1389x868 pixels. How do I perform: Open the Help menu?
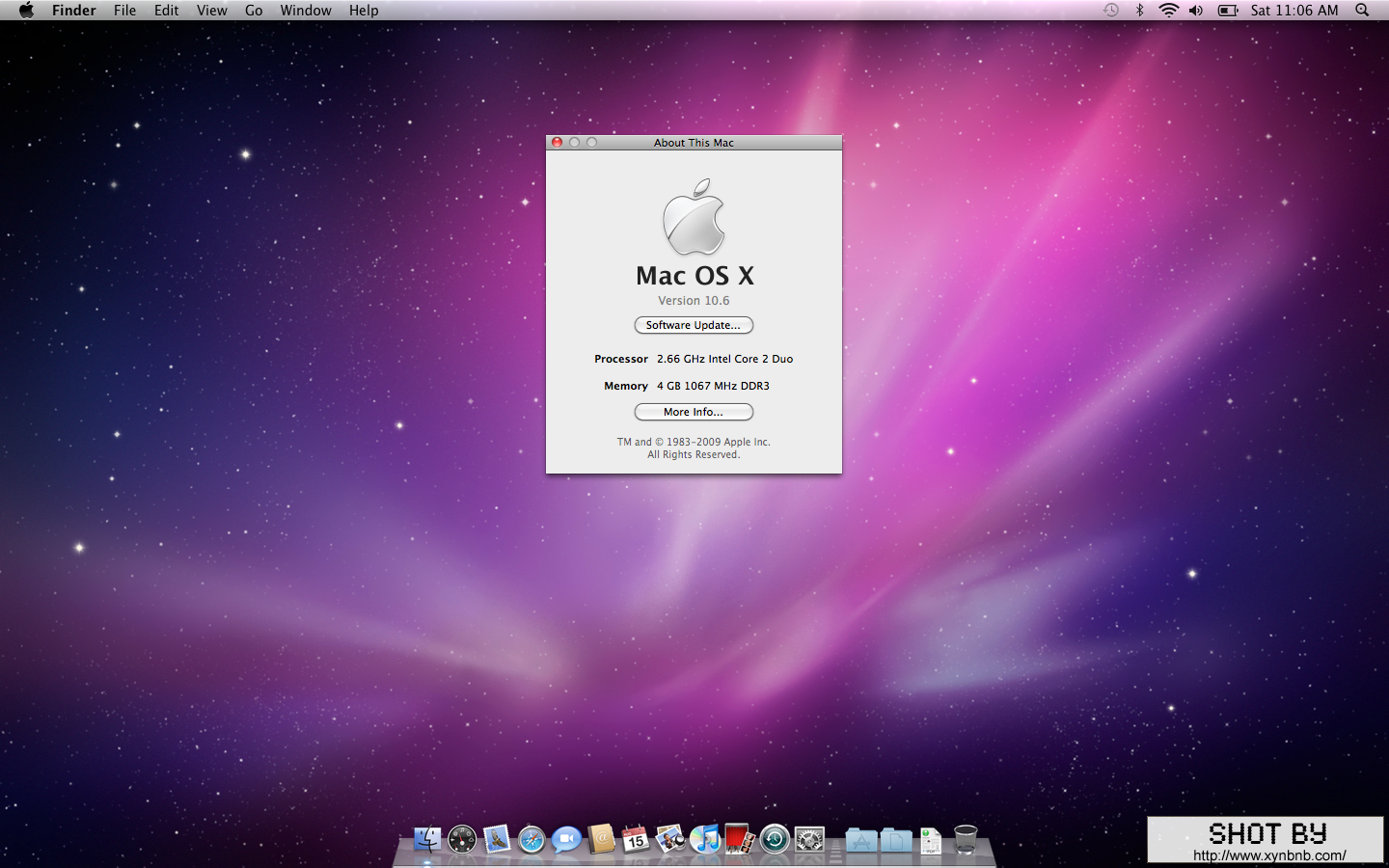364,11
